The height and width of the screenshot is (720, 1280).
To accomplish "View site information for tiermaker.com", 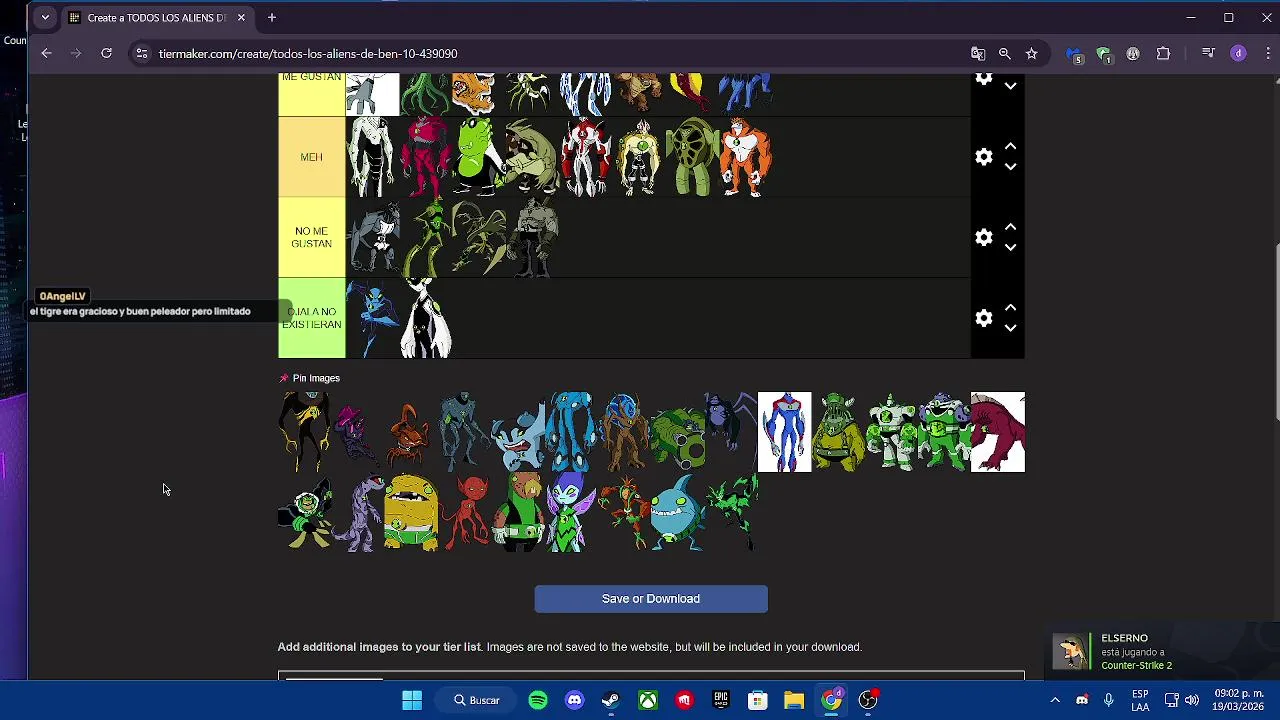I will [141, 53].
